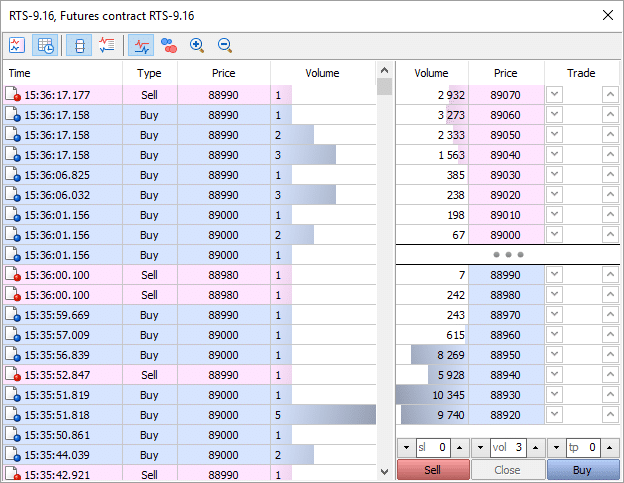624x483 pixels.
Task: Click the Buy button
Action: coord(581,469)
